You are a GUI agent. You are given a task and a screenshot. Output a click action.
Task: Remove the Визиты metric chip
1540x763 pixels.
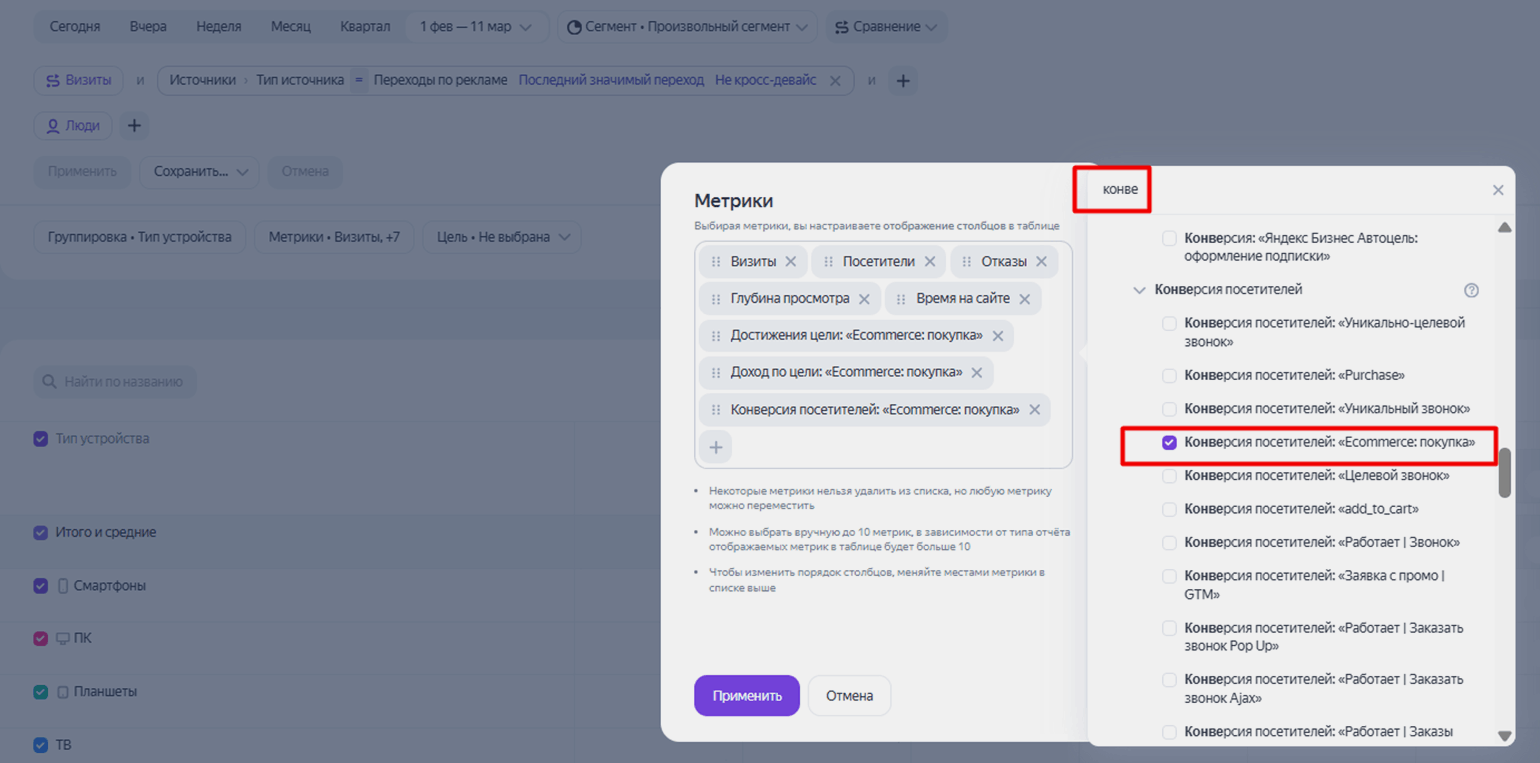click(x=790, y=262)
